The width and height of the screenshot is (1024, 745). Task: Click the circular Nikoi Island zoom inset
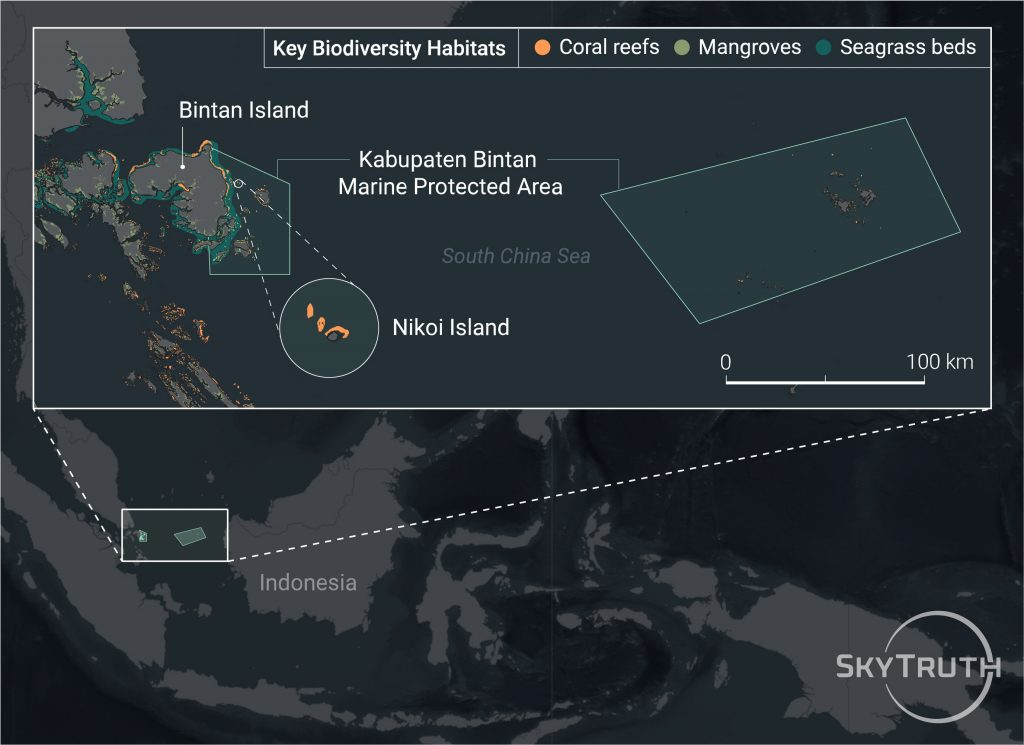pyautogui.click(x=329, y=328)
